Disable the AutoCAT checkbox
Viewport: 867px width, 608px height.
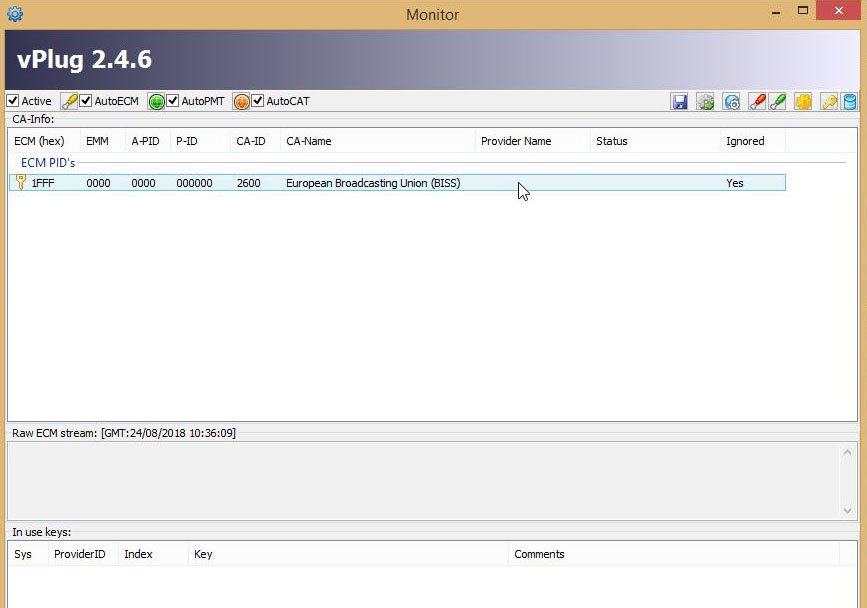258,101
